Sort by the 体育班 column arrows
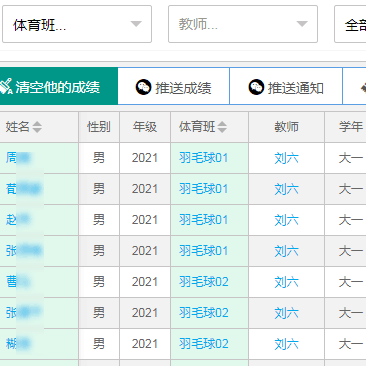This screenshot has height=366, width=366. coord(222,127)
